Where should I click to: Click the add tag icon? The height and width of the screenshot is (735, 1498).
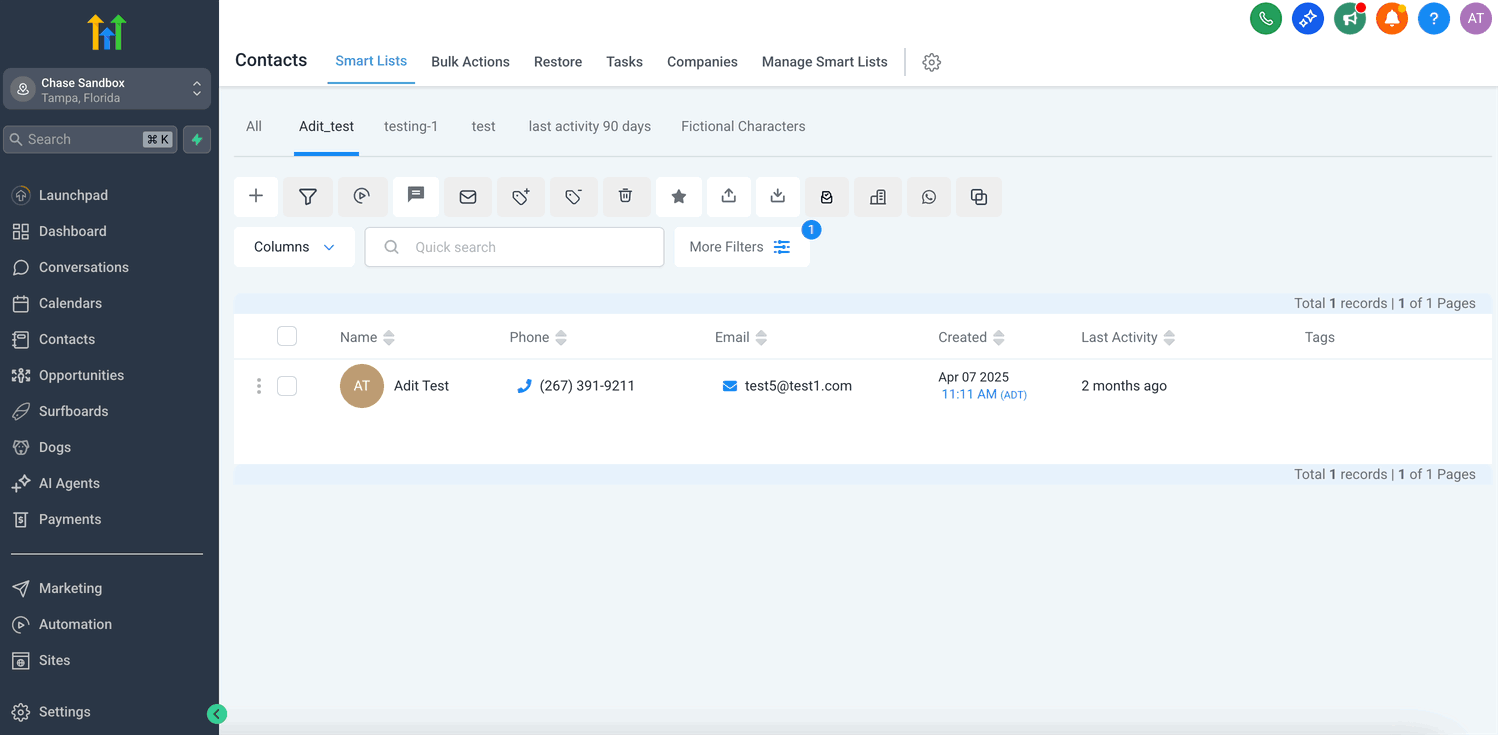coord(521,197)
